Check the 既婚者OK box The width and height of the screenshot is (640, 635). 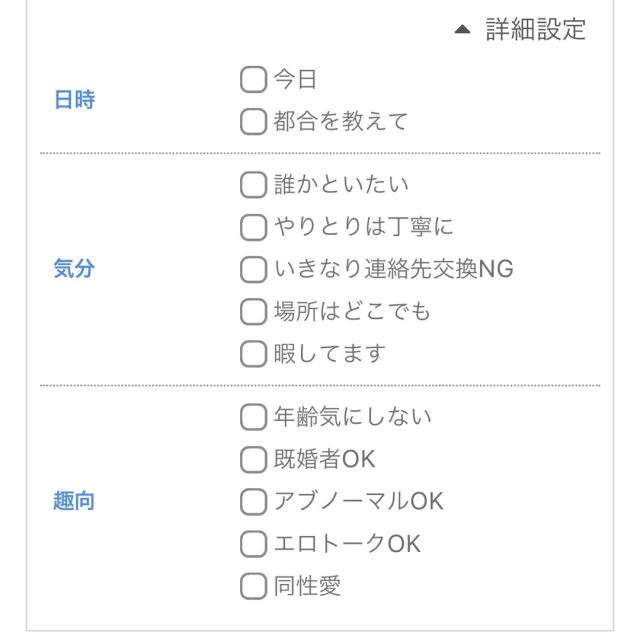pyautogui.click(x=254, y=459)
